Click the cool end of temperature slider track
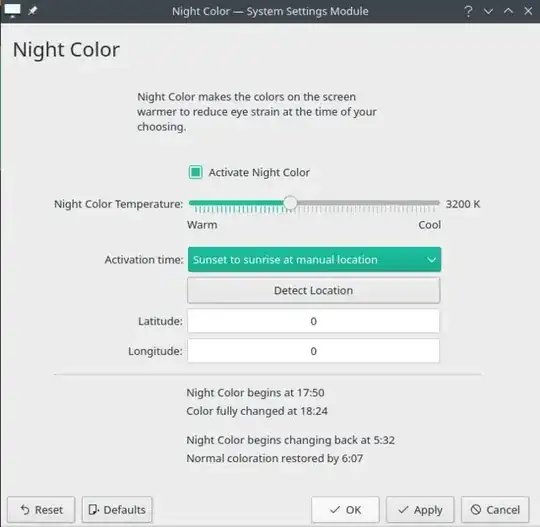Viewport: 540px width, 527px height. pyautogui.click(x=437, y=203)
